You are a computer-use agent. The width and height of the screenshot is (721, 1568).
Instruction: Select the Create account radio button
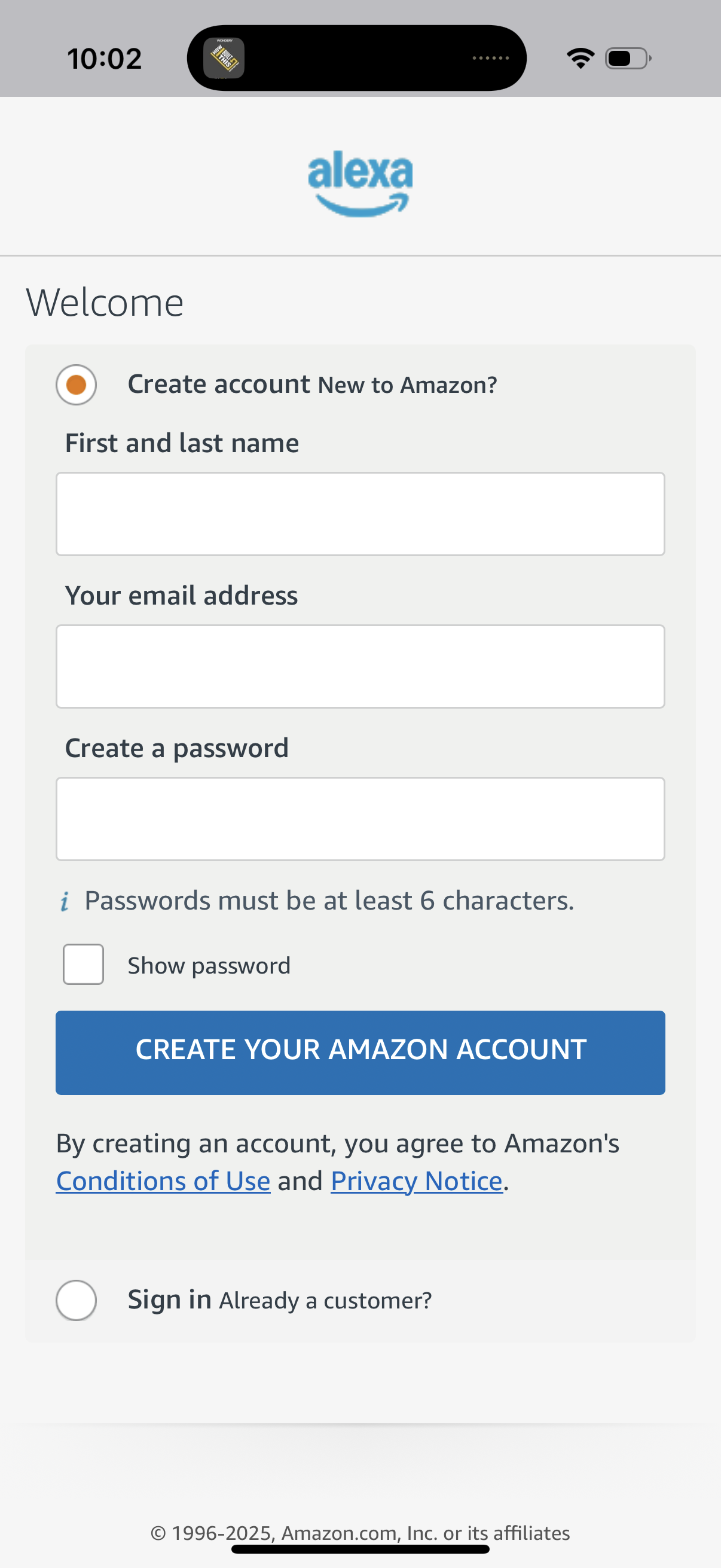(x=76, y=384)
